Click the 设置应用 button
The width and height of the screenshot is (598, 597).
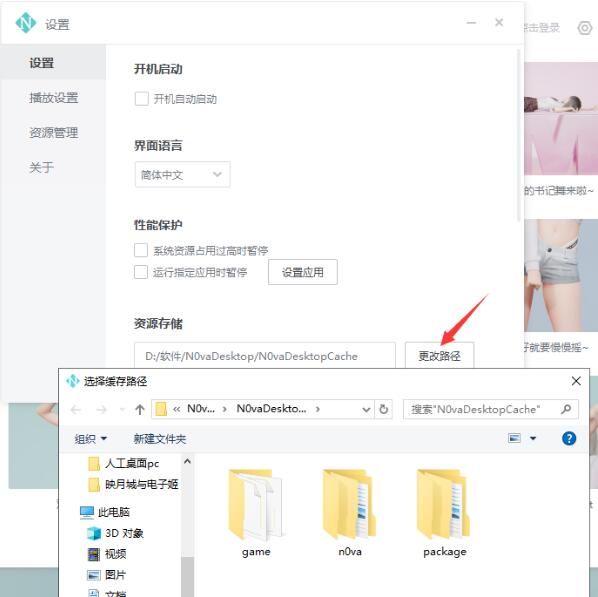302,272
